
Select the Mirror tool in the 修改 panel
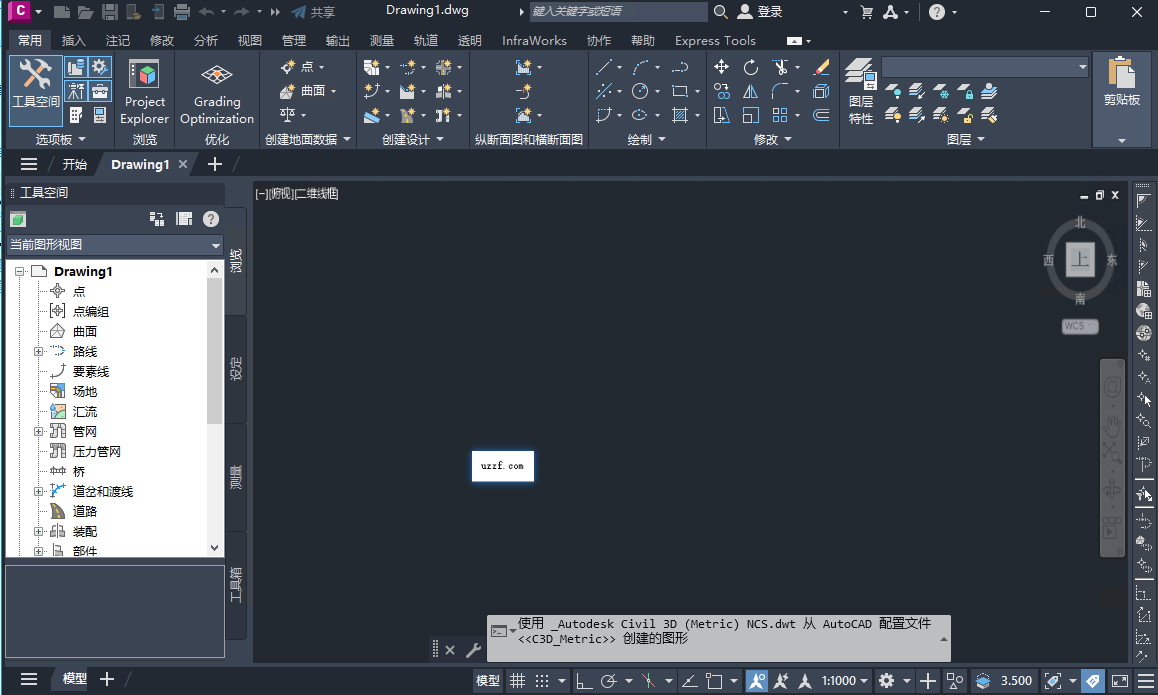pyautogui.click(x=750, y=90)
